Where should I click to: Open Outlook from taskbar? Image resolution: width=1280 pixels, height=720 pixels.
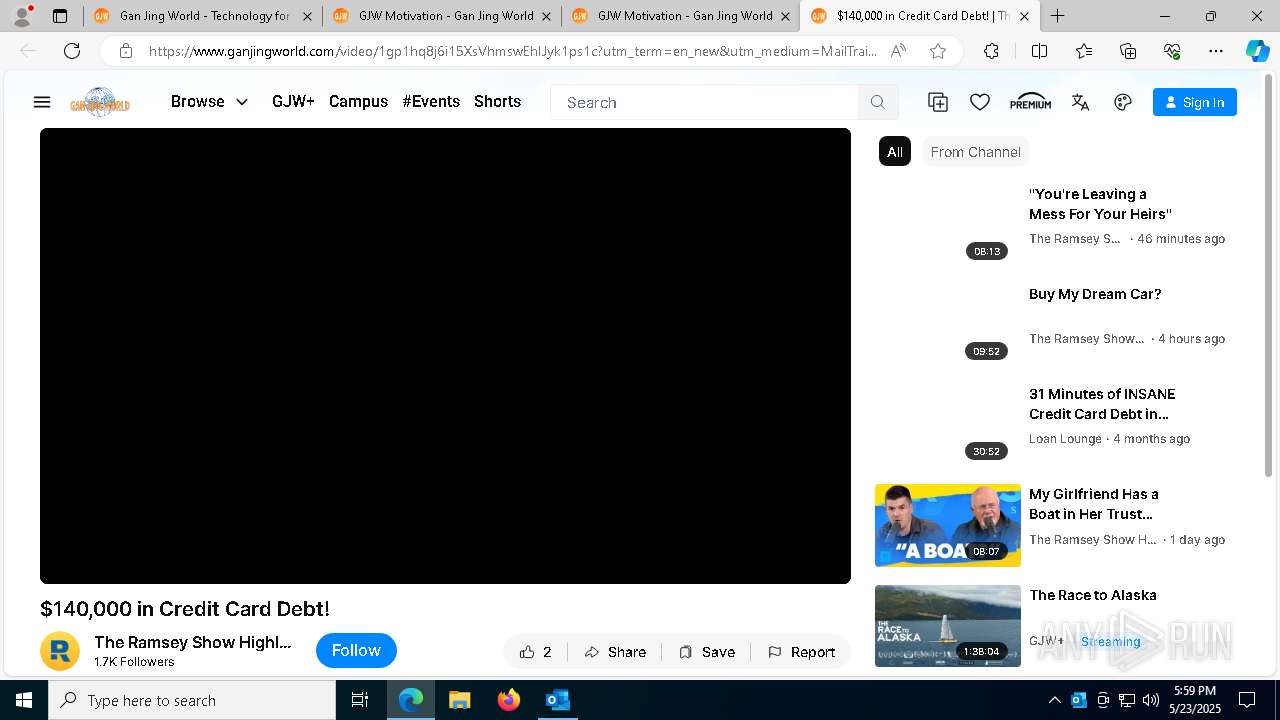coord(557,700)
